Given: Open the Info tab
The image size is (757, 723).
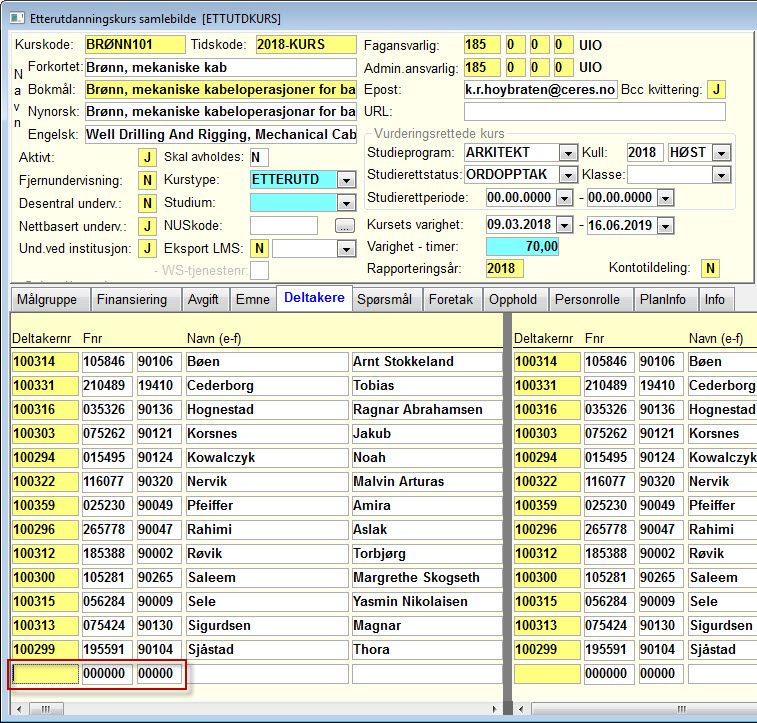Looking at the screenshot, I should (x=716, y=300).
